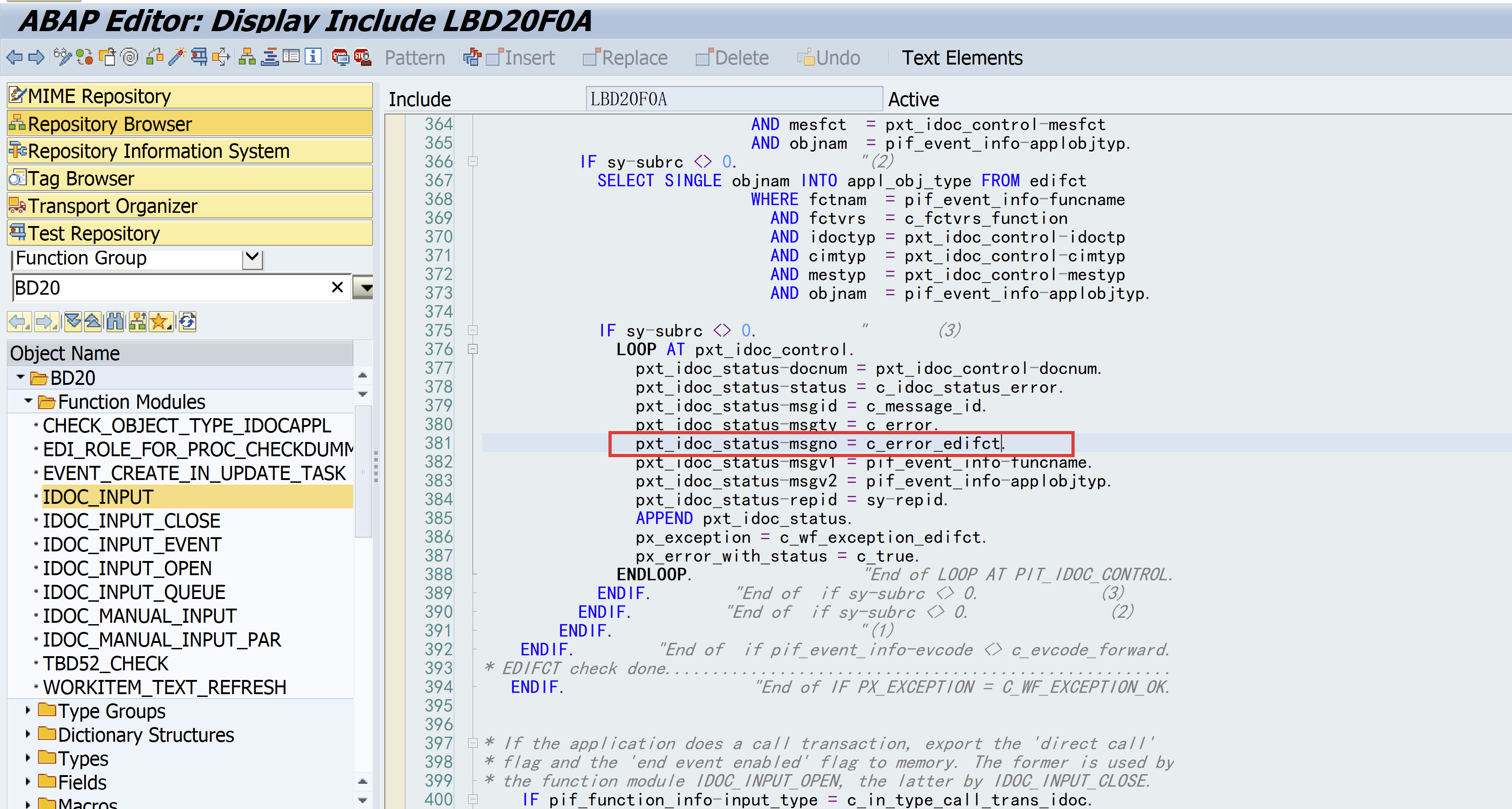Click the binoculars Find icon

tap(115, 322)
